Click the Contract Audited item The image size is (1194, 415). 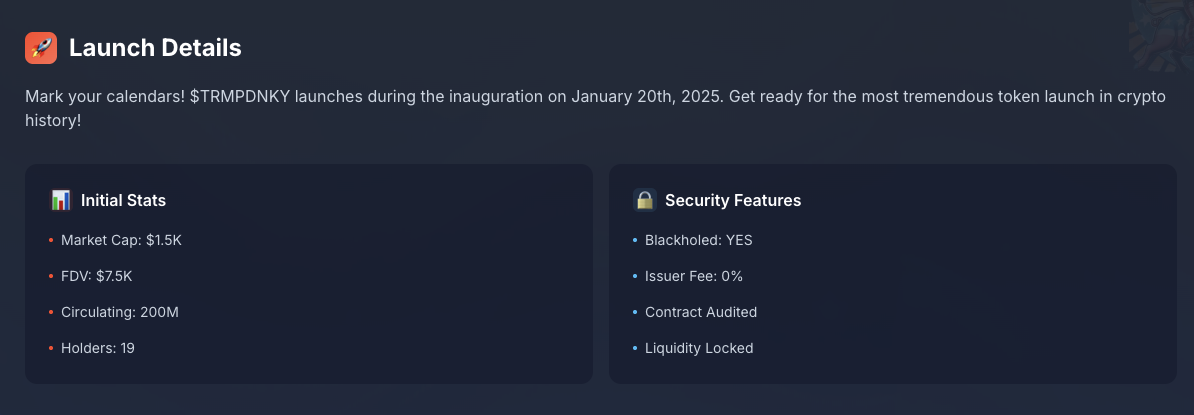[701, 312]
